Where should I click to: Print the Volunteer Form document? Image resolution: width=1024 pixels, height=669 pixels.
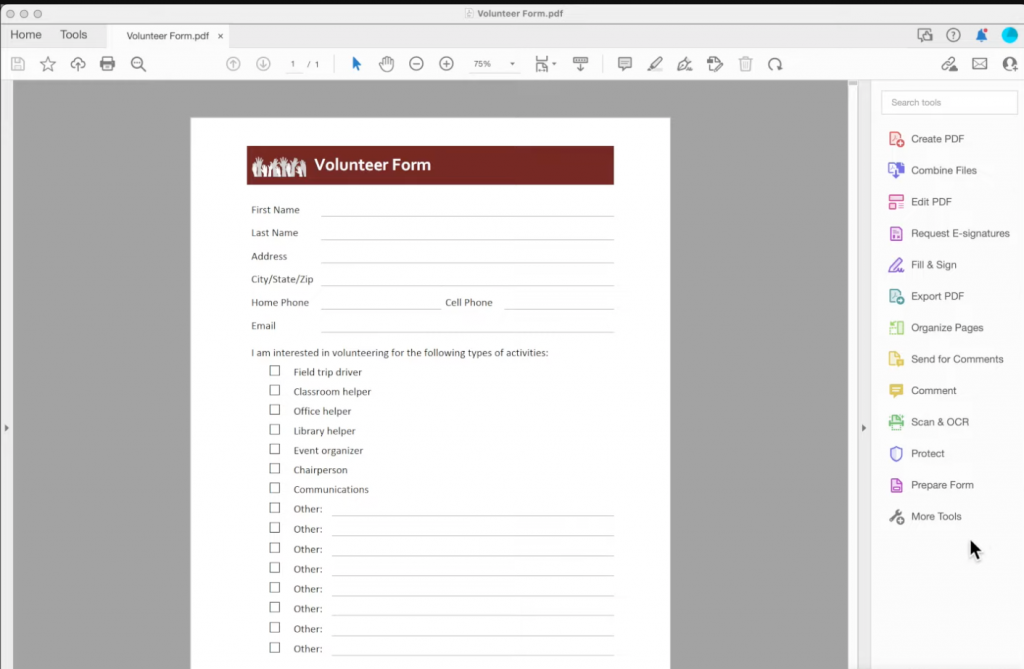tap(108, 64)
